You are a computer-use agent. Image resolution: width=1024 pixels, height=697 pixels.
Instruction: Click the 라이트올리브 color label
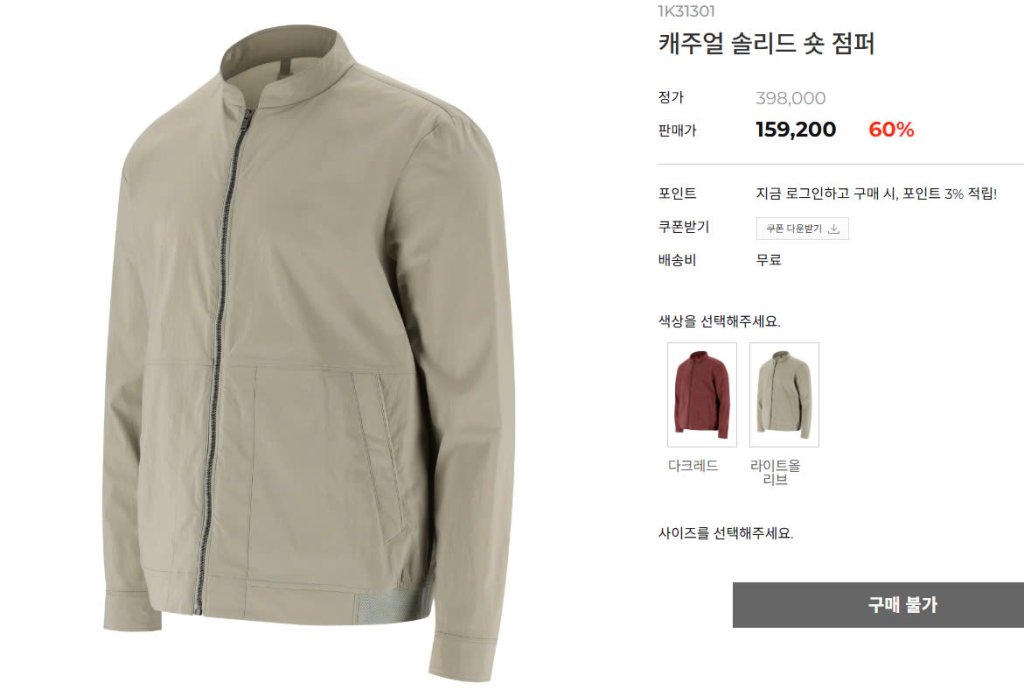pyautogui.click(x=775, y=472)
